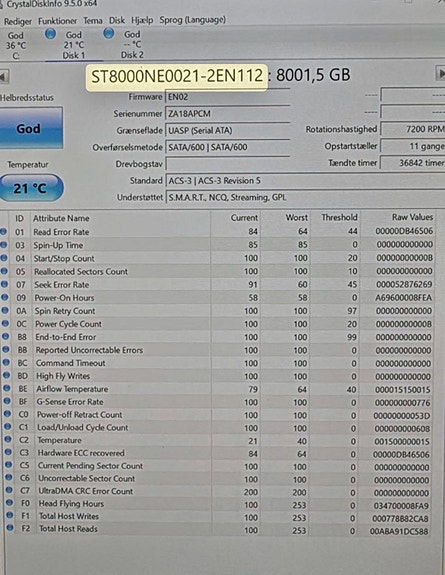This screenshot has width=445, height=575.
Task: Click status dot beside Total Host Reads
Action: (x=10, y=528)
